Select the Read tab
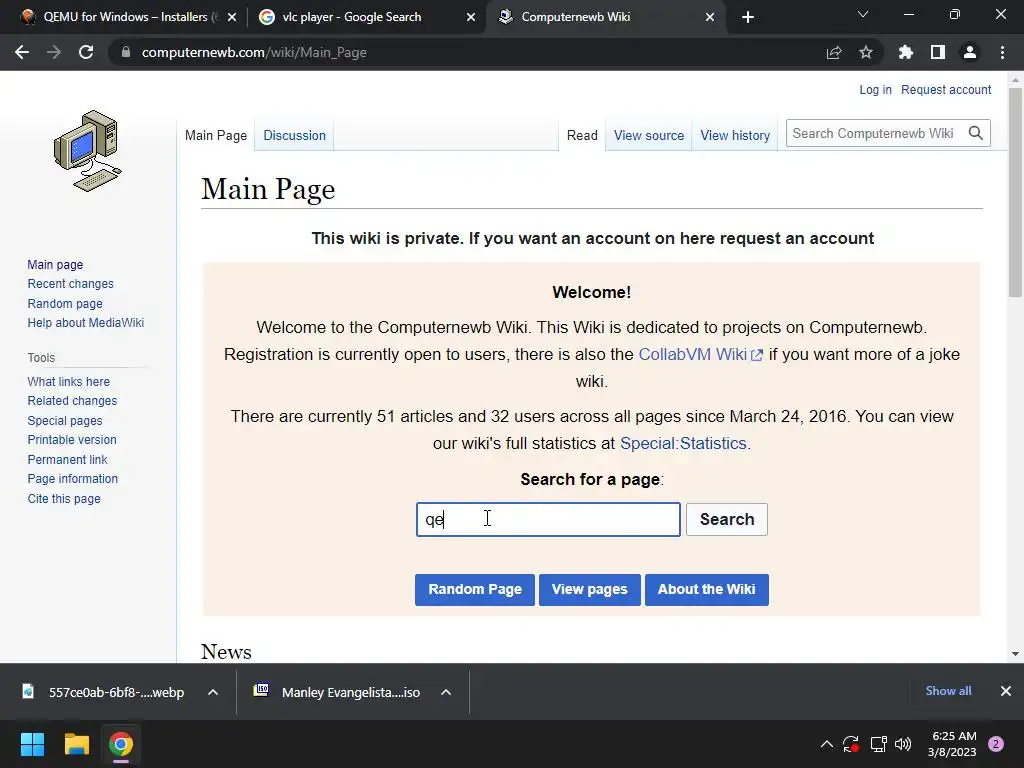Screen dimensions: 1024x768 [x=582, y=135]
